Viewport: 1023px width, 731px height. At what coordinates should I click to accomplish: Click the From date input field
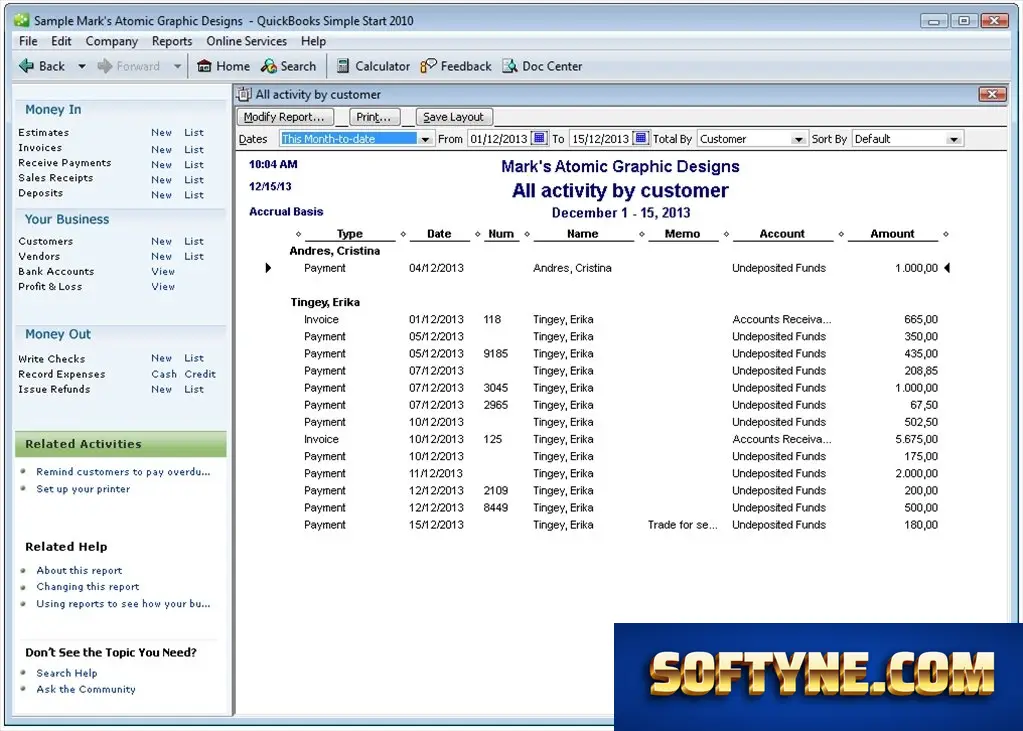click(x=499, y=138)
